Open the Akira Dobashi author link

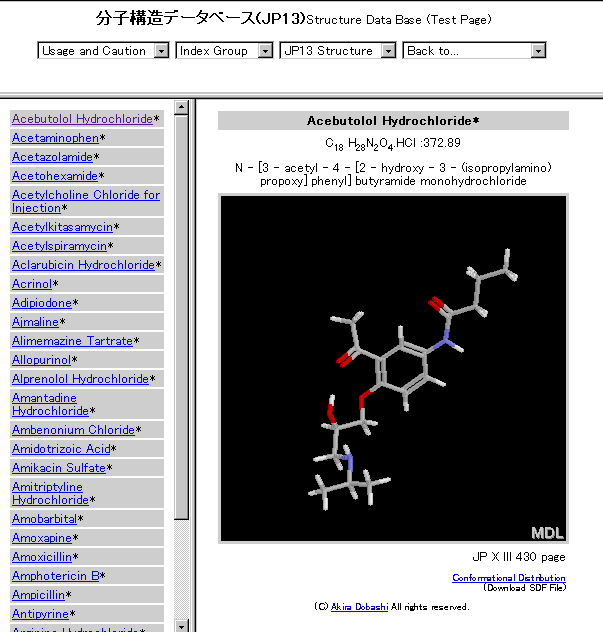359,607
